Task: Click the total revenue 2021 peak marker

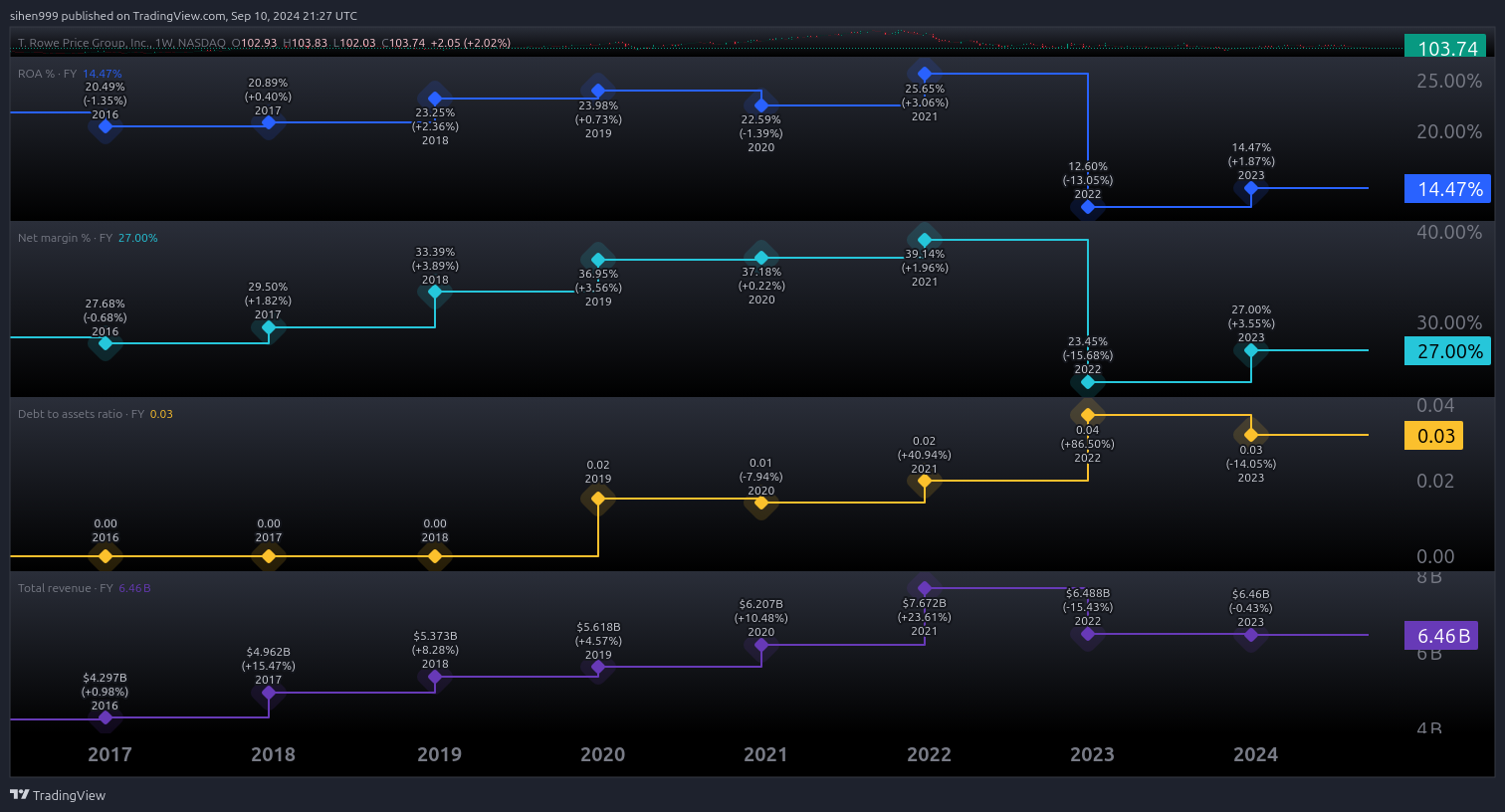Action: point(925,588)
